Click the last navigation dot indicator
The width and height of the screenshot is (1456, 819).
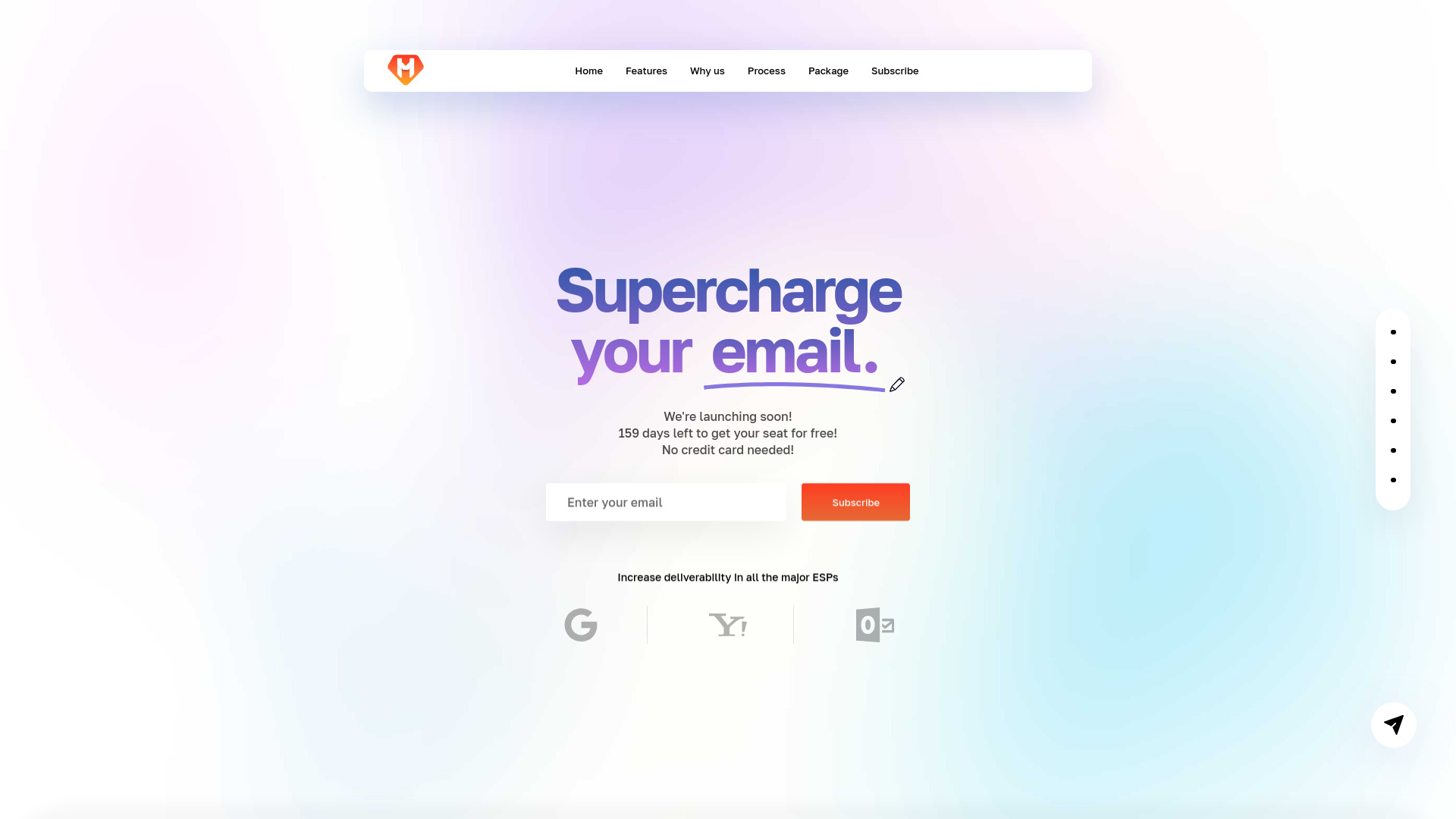coord(1393,480)
